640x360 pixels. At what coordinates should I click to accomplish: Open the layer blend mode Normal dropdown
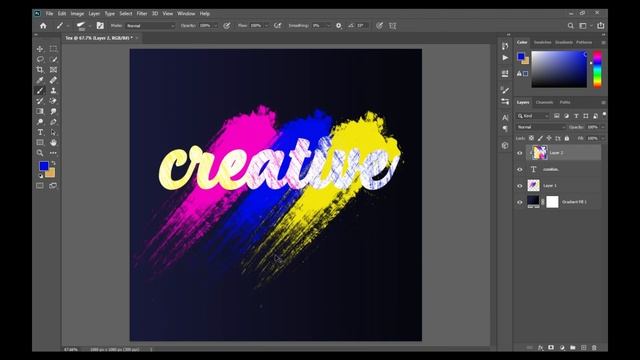pyautogui.click(x=541, y=127)
